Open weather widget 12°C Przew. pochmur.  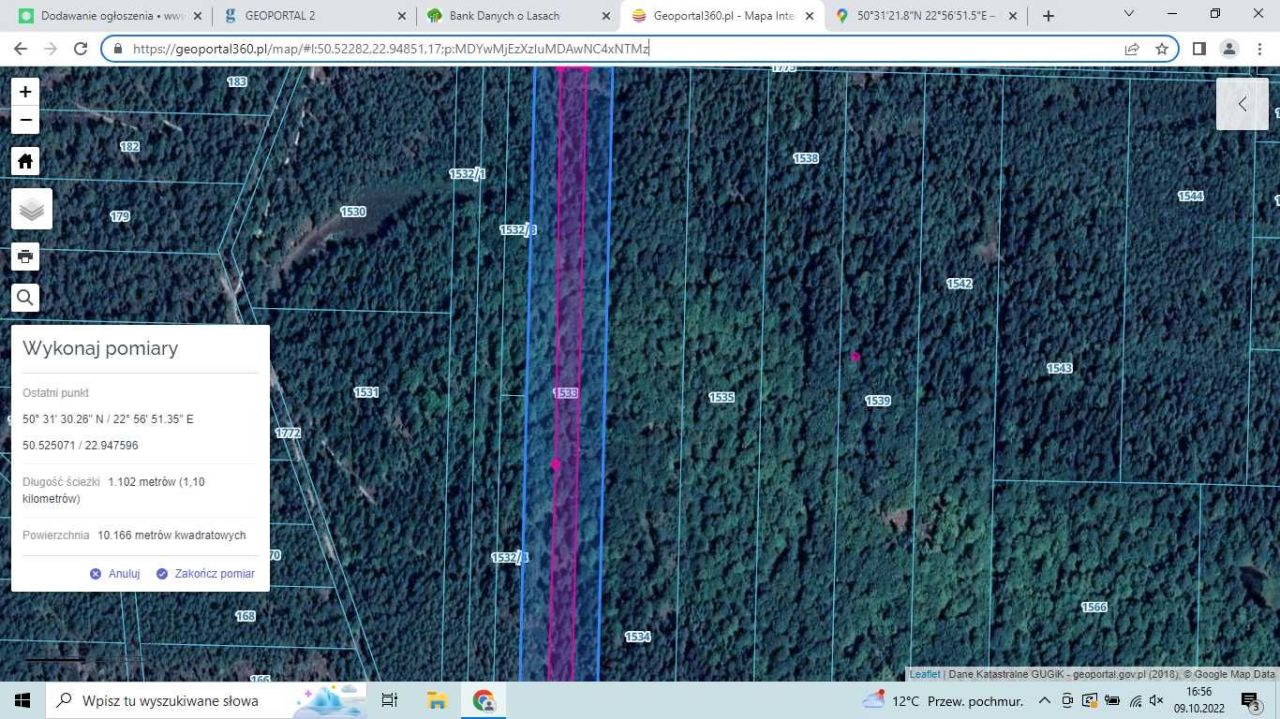pyautogui.click(x=943, y=700)
